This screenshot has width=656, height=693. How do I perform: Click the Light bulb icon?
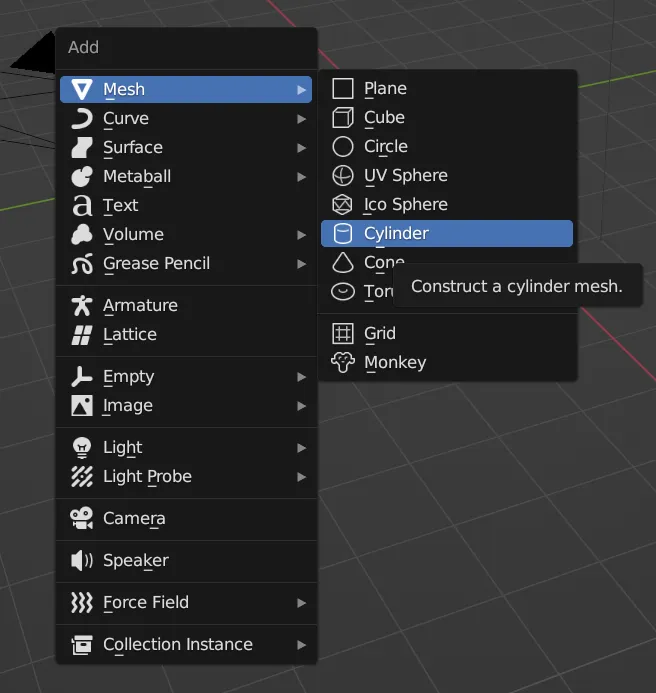pos(82,448)
